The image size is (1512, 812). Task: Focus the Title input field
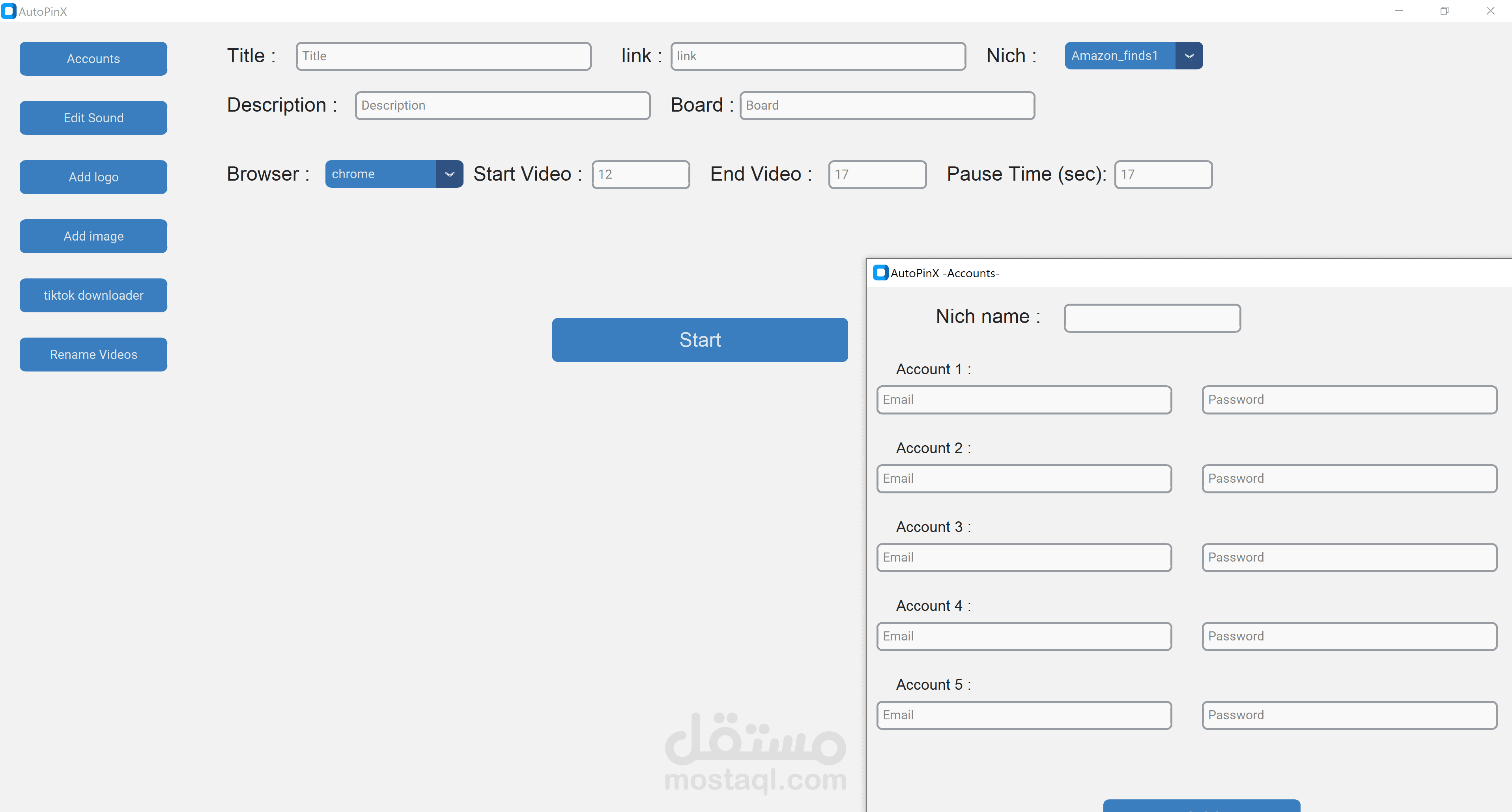coord(443,56)
